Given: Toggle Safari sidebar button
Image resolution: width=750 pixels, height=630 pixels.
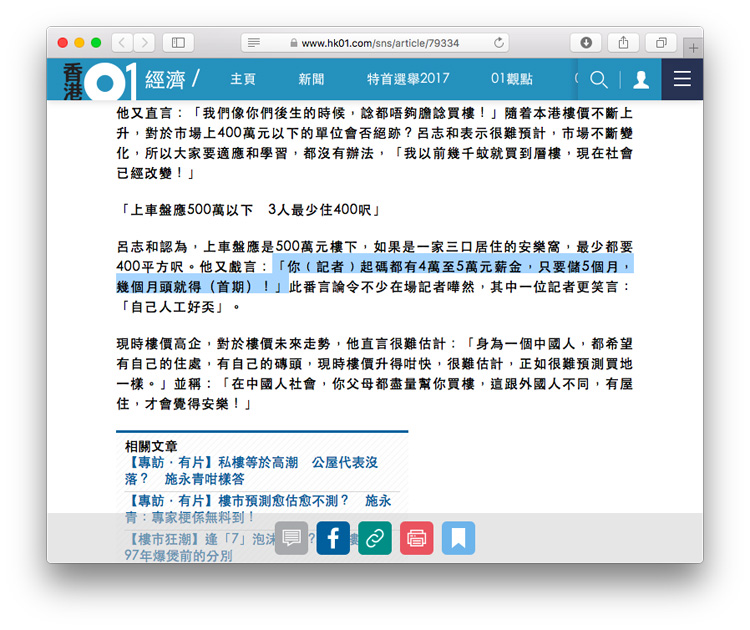Looking at the screenshot, I should pyautogui.click(x=178, y=43).
